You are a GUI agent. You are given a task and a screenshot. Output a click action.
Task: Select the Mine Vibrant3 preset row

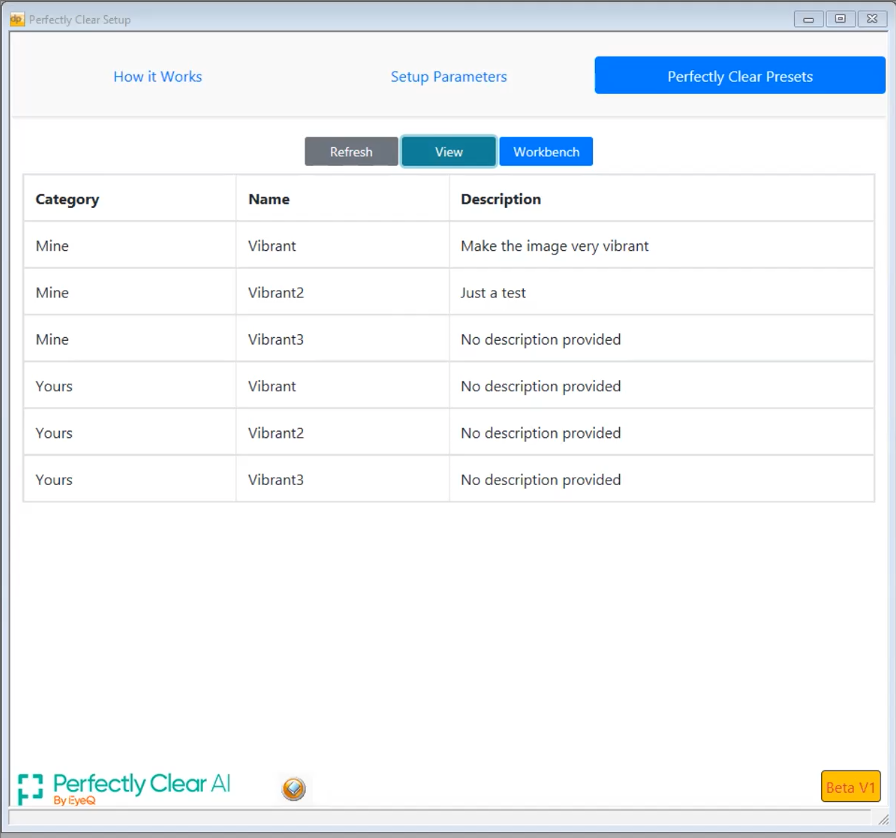[449, 339]
